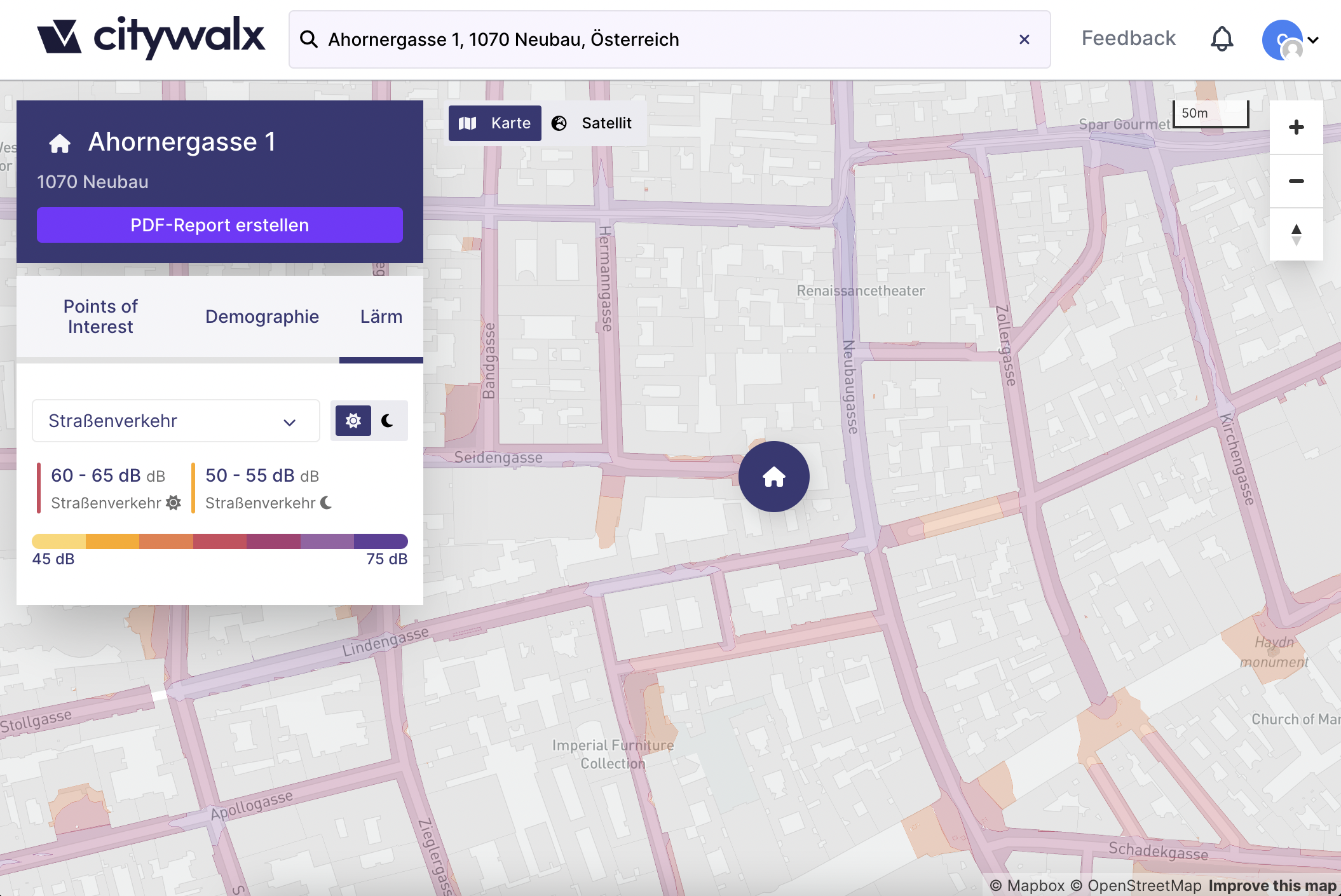This screenshot has width=1341, height=896.
Task: Reset map bearing to north compass
Action: coord(1297,234)
